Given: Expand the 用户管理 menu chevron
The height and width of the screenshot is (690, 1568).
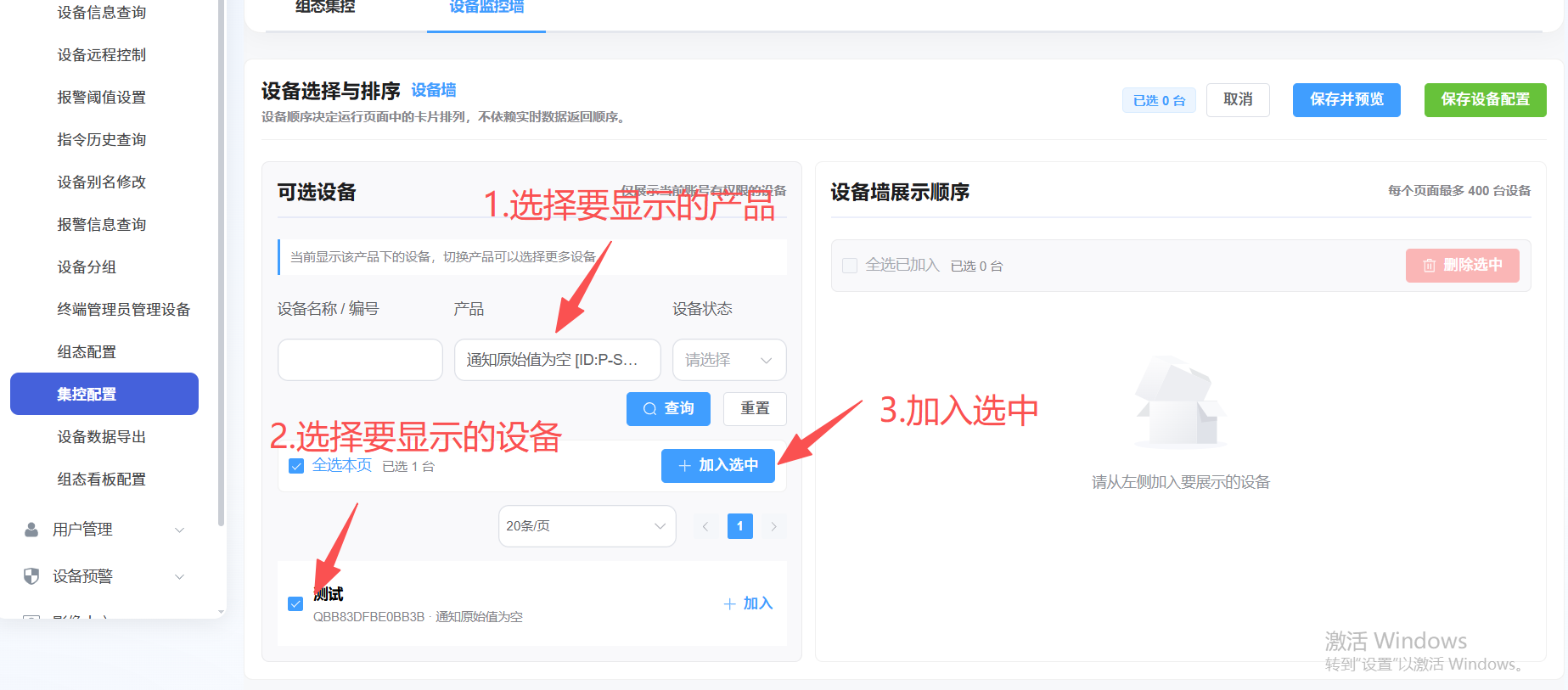Looking at the screenshot, I should click(179, 530).
